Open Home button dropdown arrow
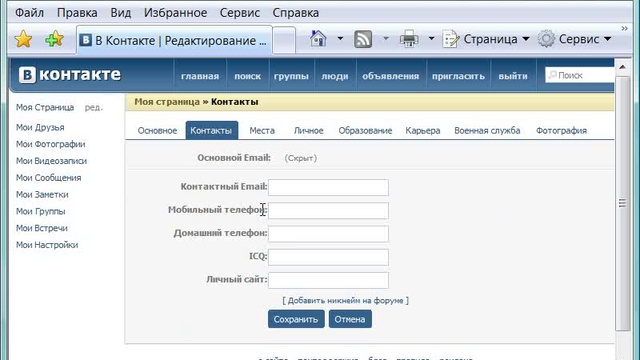Image resolution: width=640 pixels, height=360 pixels. (340, 39)
